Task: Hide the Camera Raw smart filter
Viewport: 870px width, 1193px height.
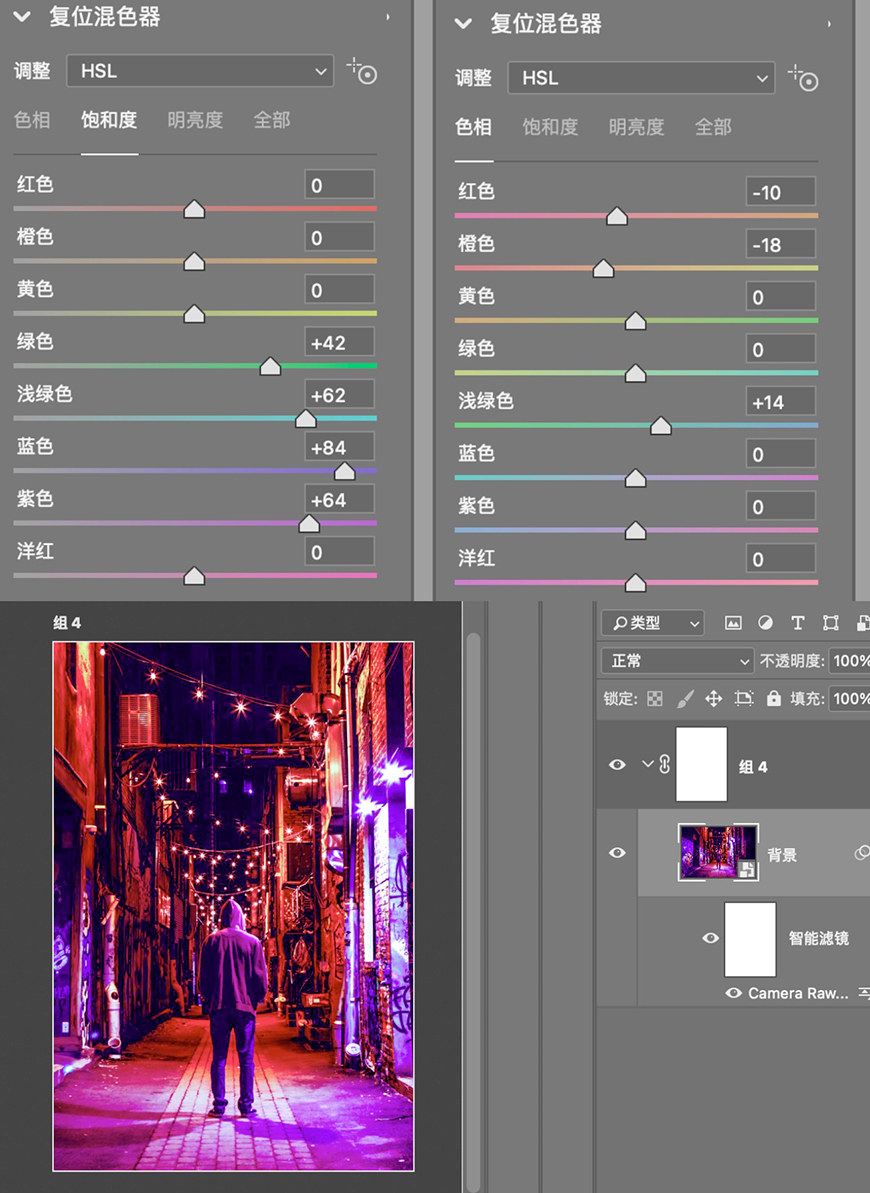Action: click(733, 993)
